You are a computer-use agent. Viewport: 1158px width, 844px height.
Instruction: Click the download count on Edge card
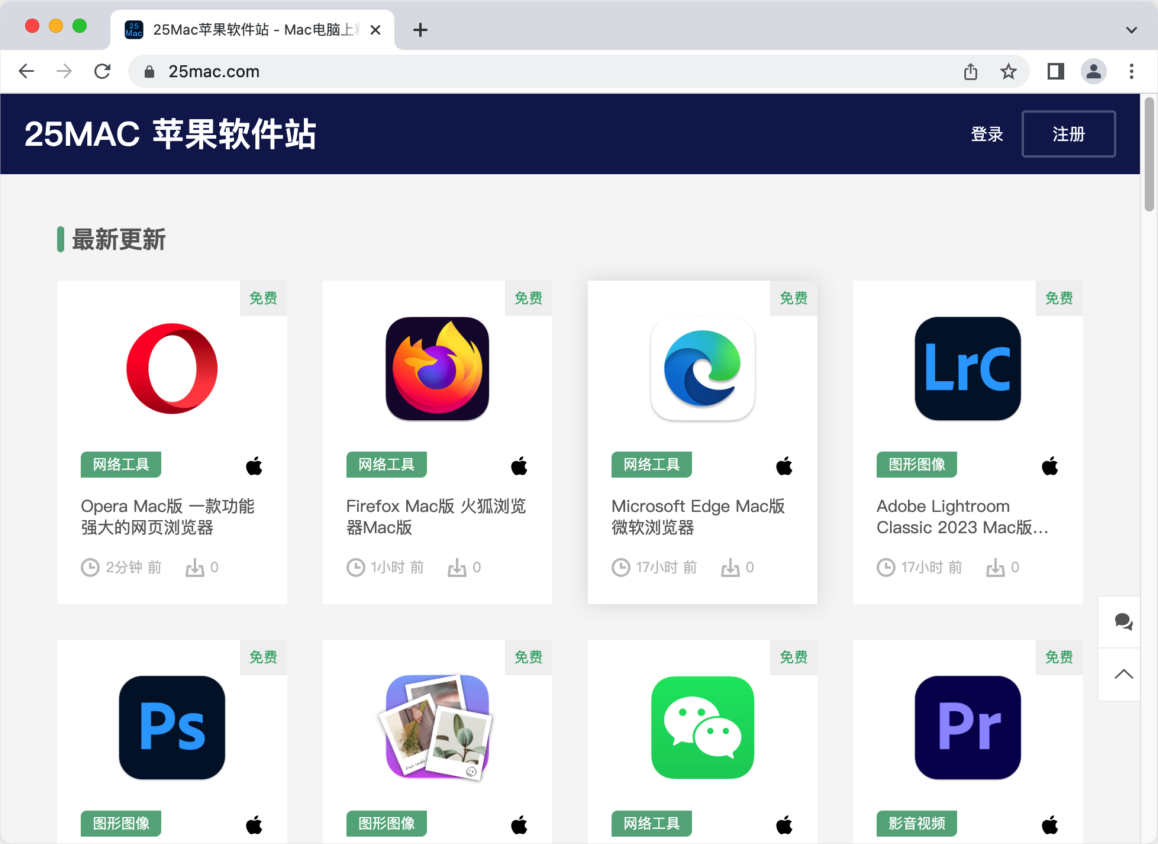738,567
